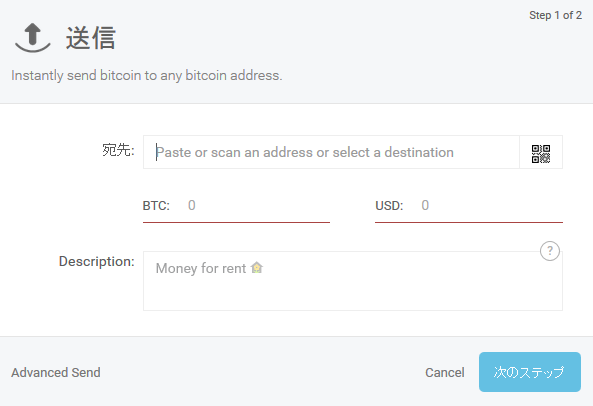Open the Advanced Send option
The image size is (593, 406).
coord(56,372)
